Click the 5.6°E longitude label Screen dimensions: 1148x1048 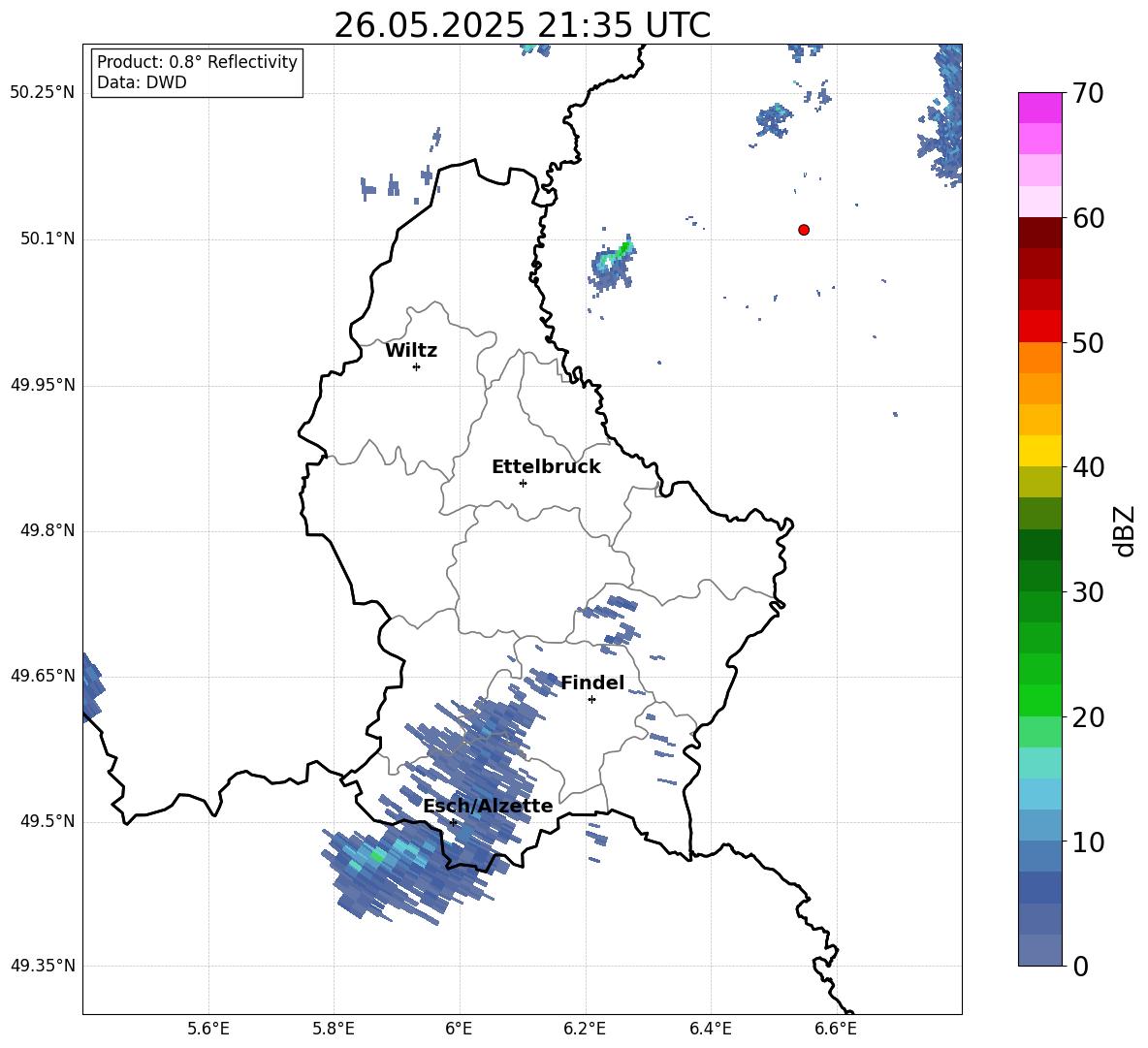[x=208, y=1029]
